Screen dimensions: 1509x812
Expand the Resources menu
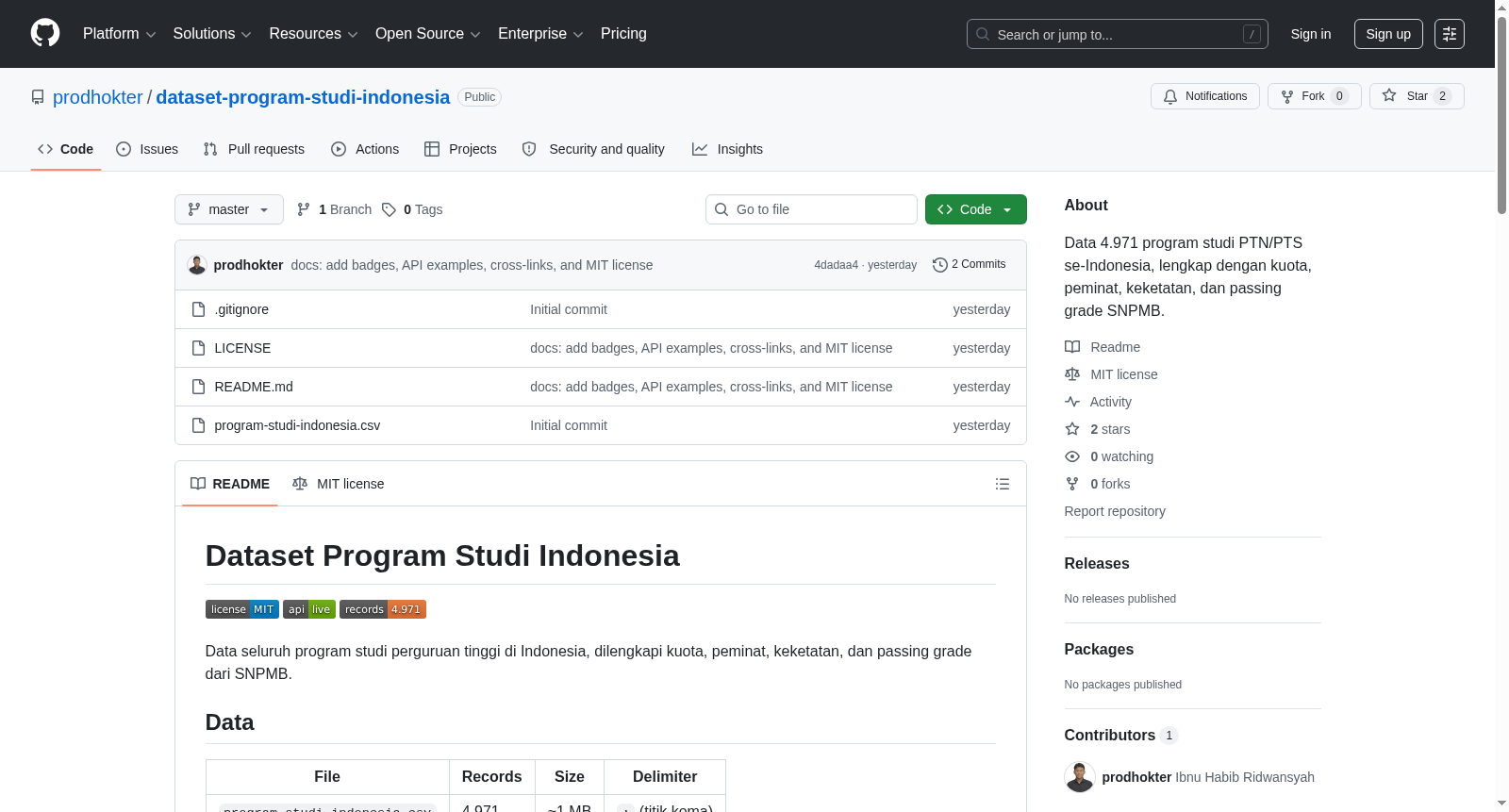pyautogui.click(x=313, y=34)
